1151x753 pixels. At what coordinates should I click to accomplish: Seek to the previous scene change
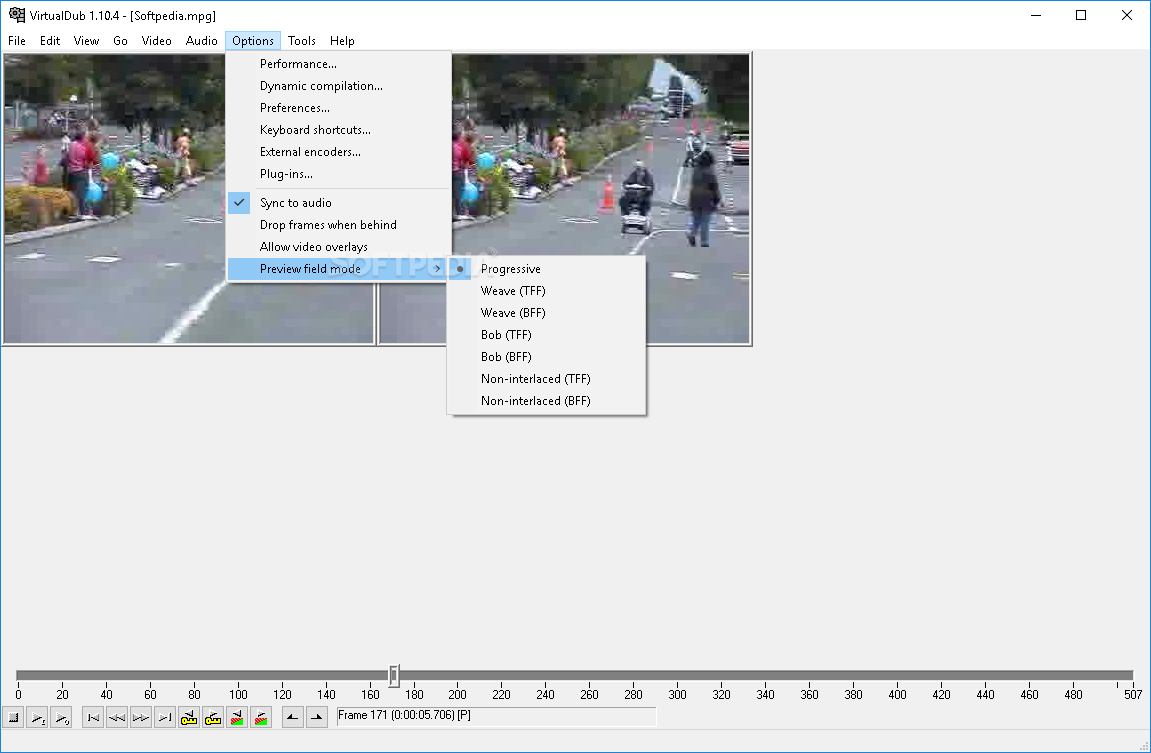click(x=236, y=717)
